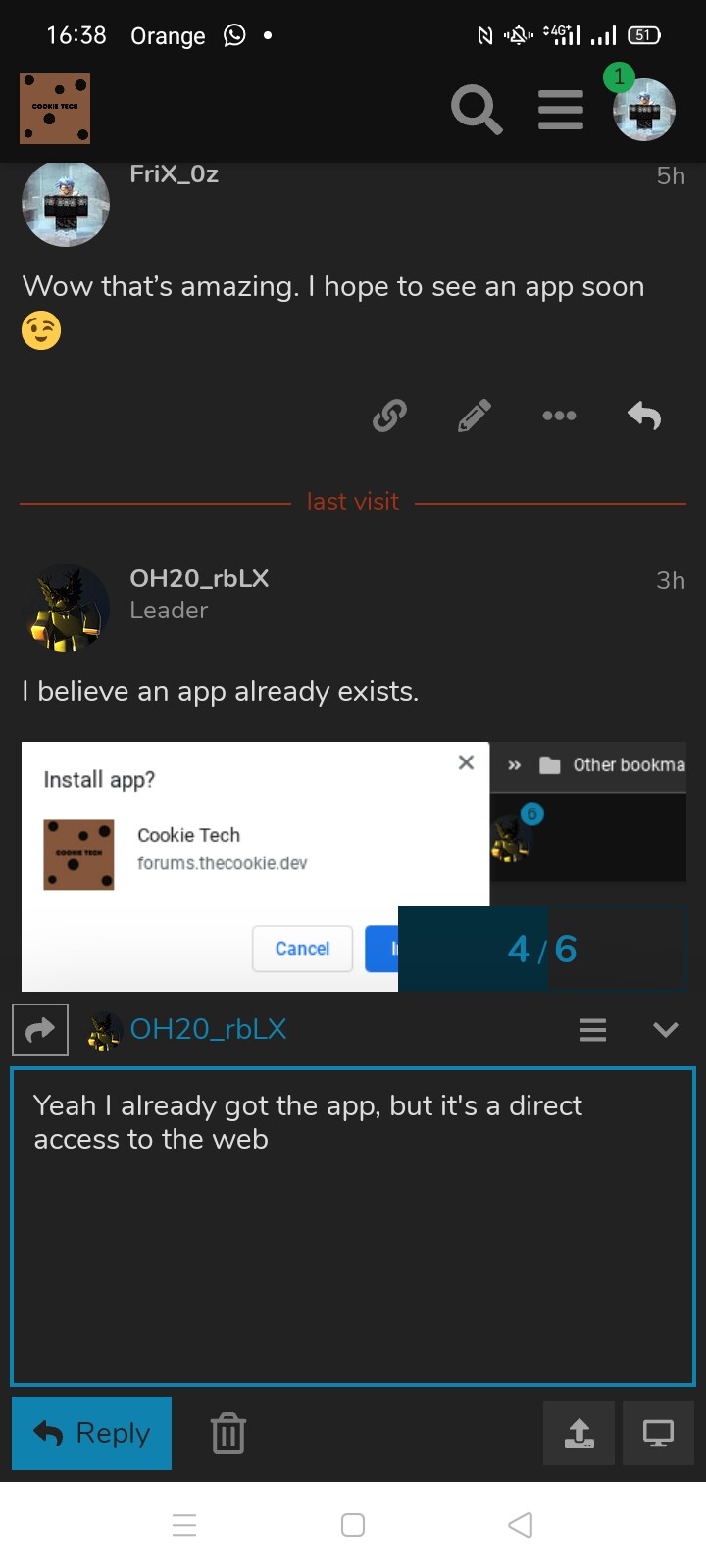
Task: Discard draft with trash icon
Action: coord(228,1434)
